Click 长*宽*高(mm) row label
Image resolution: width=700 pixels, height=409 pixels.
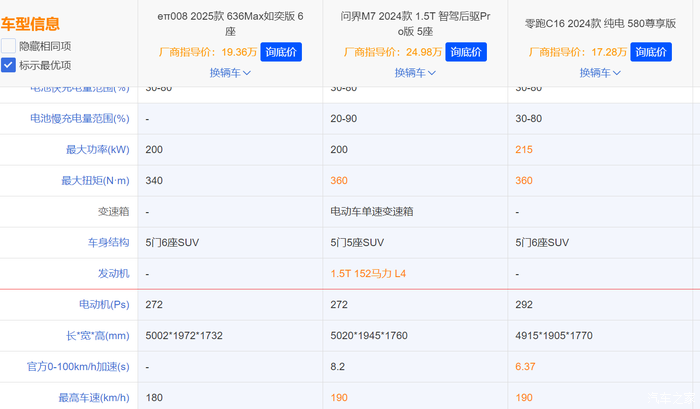pyautogui.click(x=98, y=336)
